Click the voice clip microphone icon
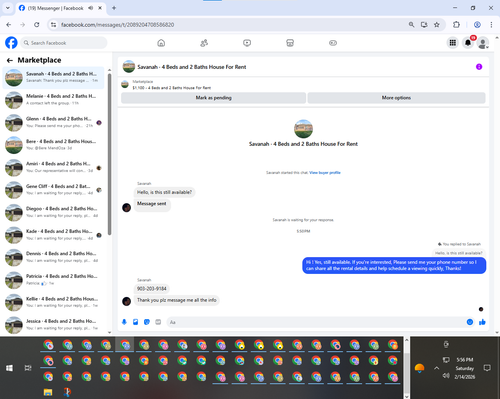500x399 pixels. pos(124,322)
